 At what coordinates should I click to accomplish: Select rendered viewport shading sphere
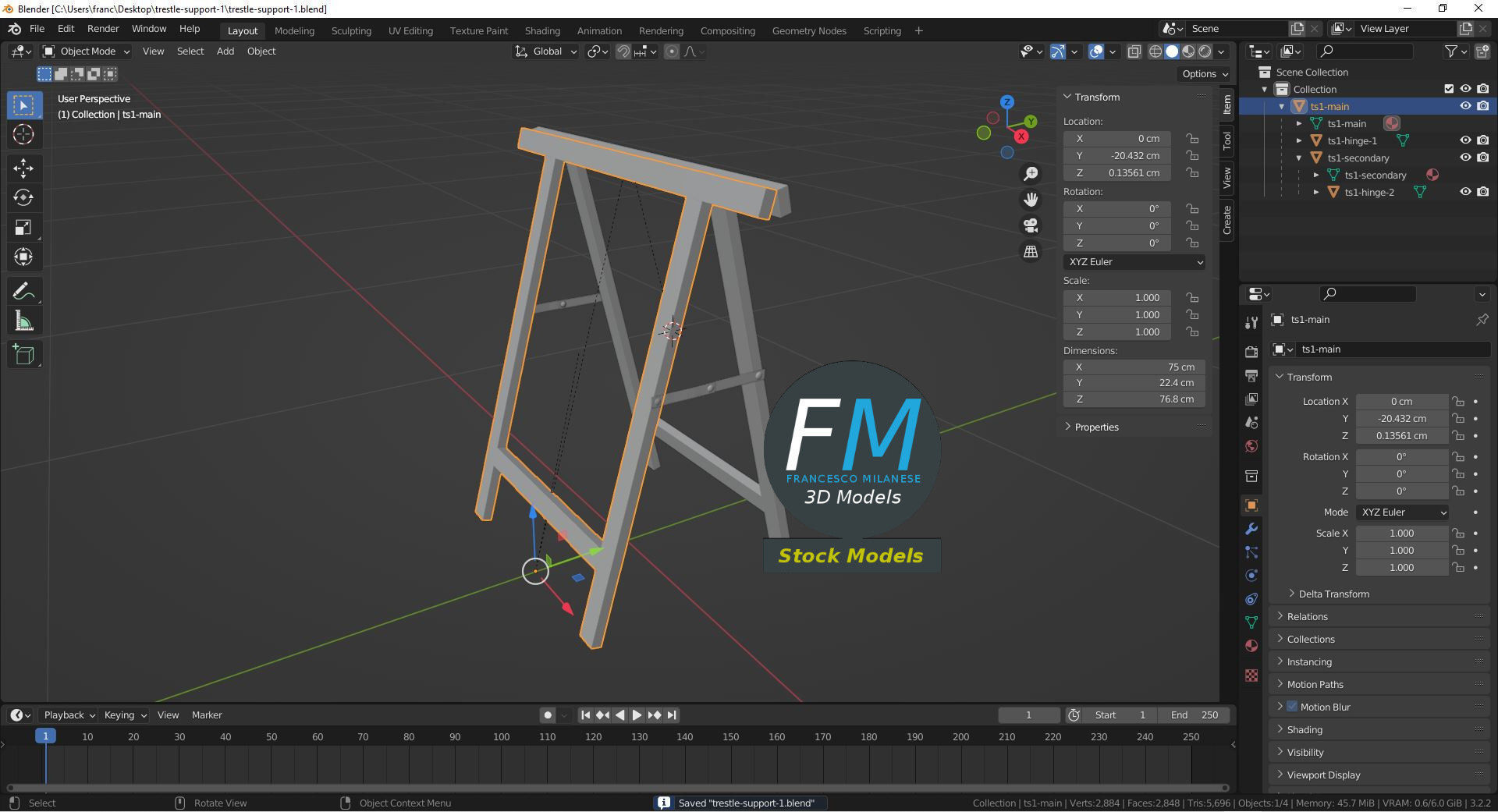(x=1205, y=51)
